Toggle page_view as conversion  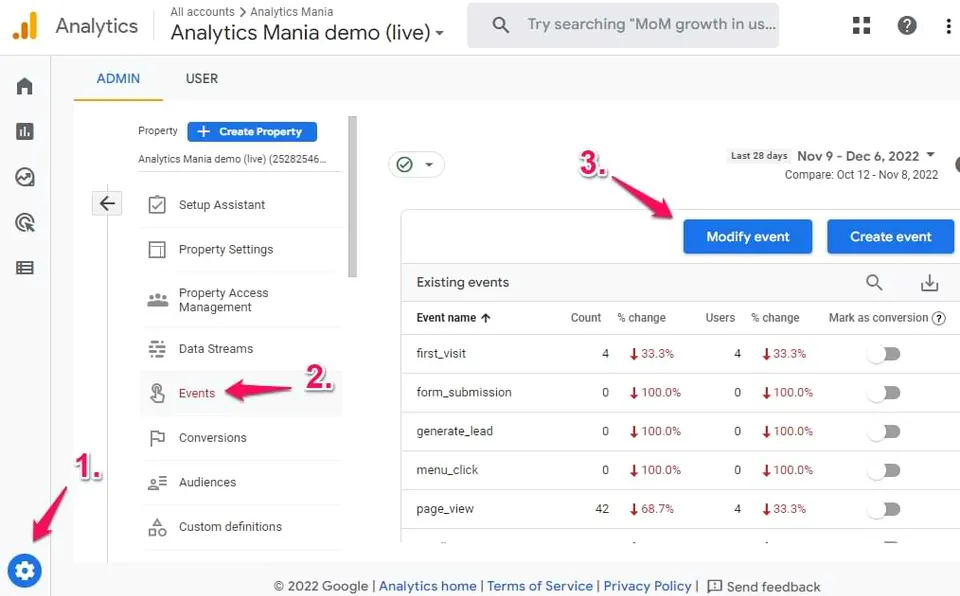[x=885, y=509]
